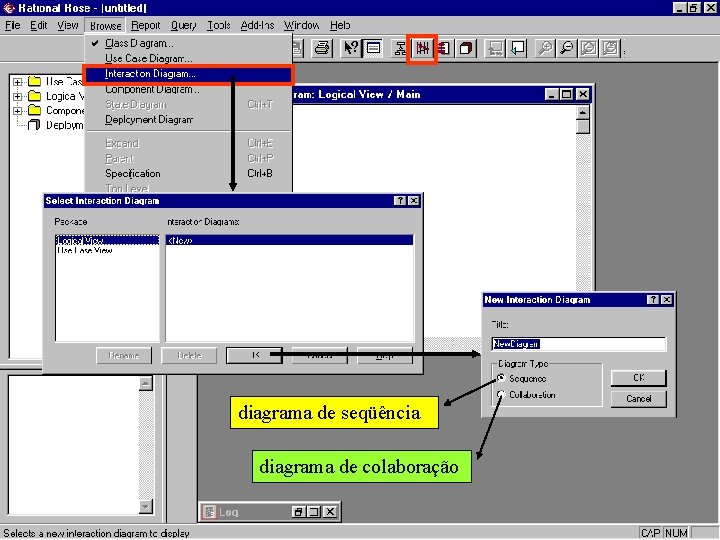This screenshot has width=720, height=540.
Task: Click the Deployment View node icon
Action: click(x=34, y=124)
